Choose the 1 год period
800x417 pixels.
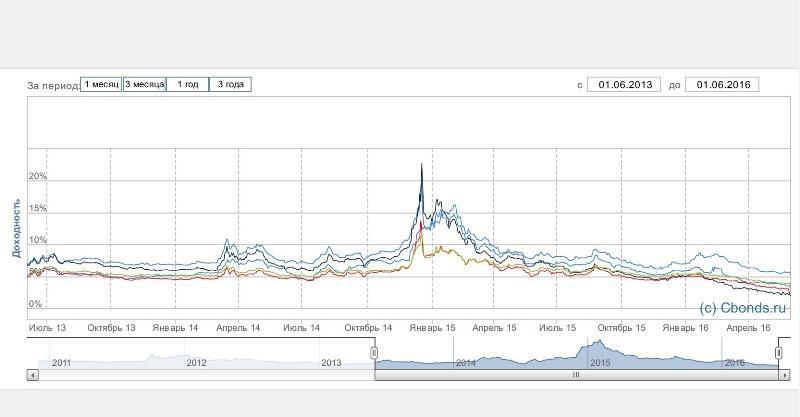[188, 84]
